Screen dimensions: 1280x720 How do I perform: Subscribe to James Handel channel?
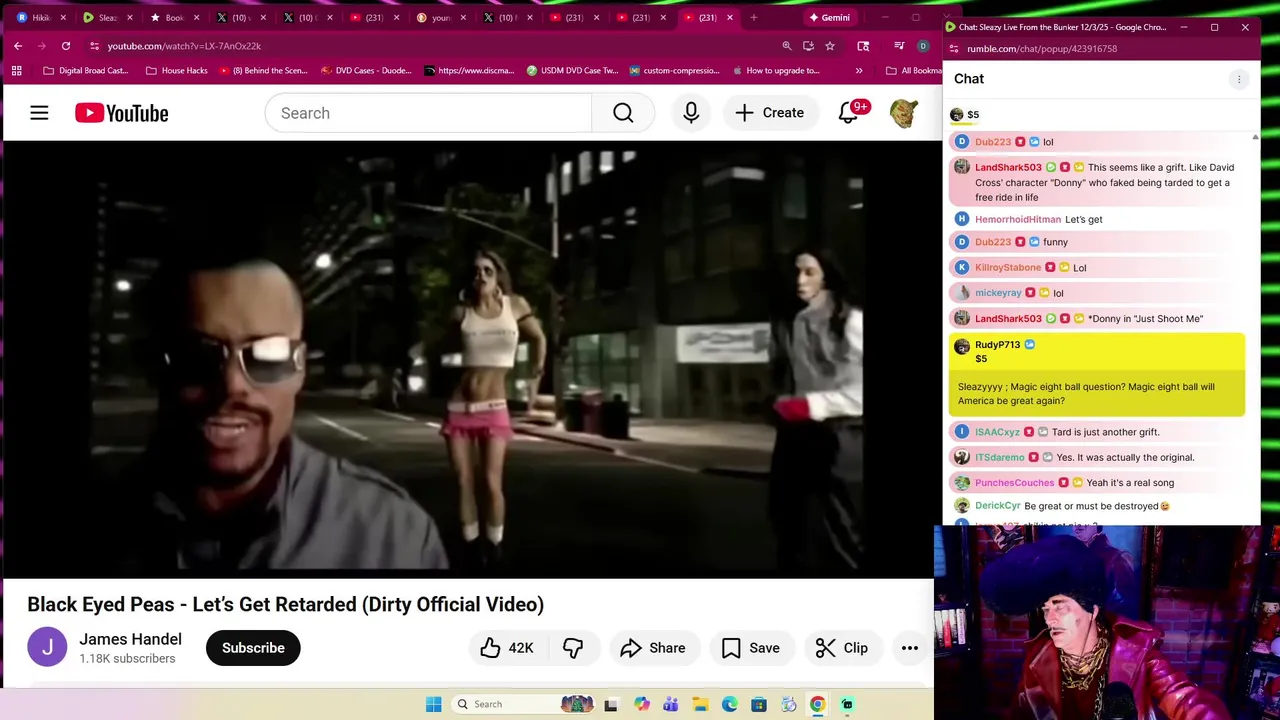[253, 648]
